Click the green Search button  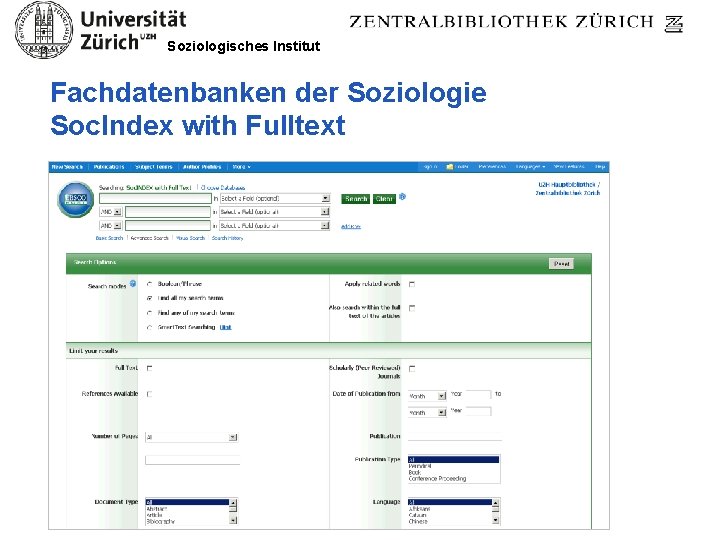pyautogui.click(x=355, y=199)
